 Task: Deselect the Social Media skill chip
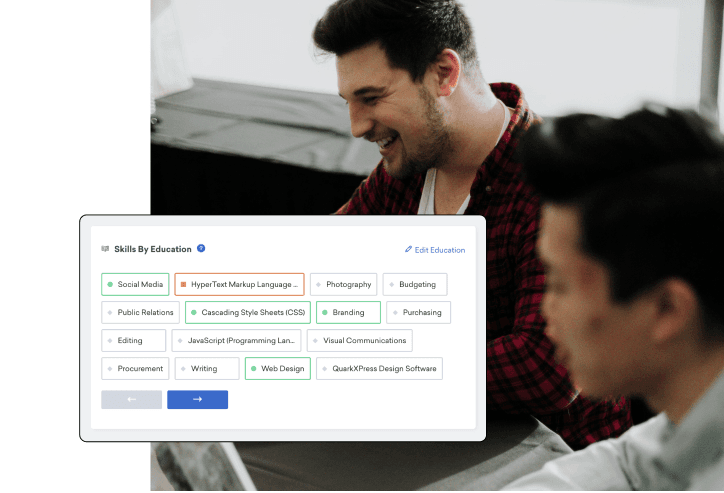tap(135, 285)
